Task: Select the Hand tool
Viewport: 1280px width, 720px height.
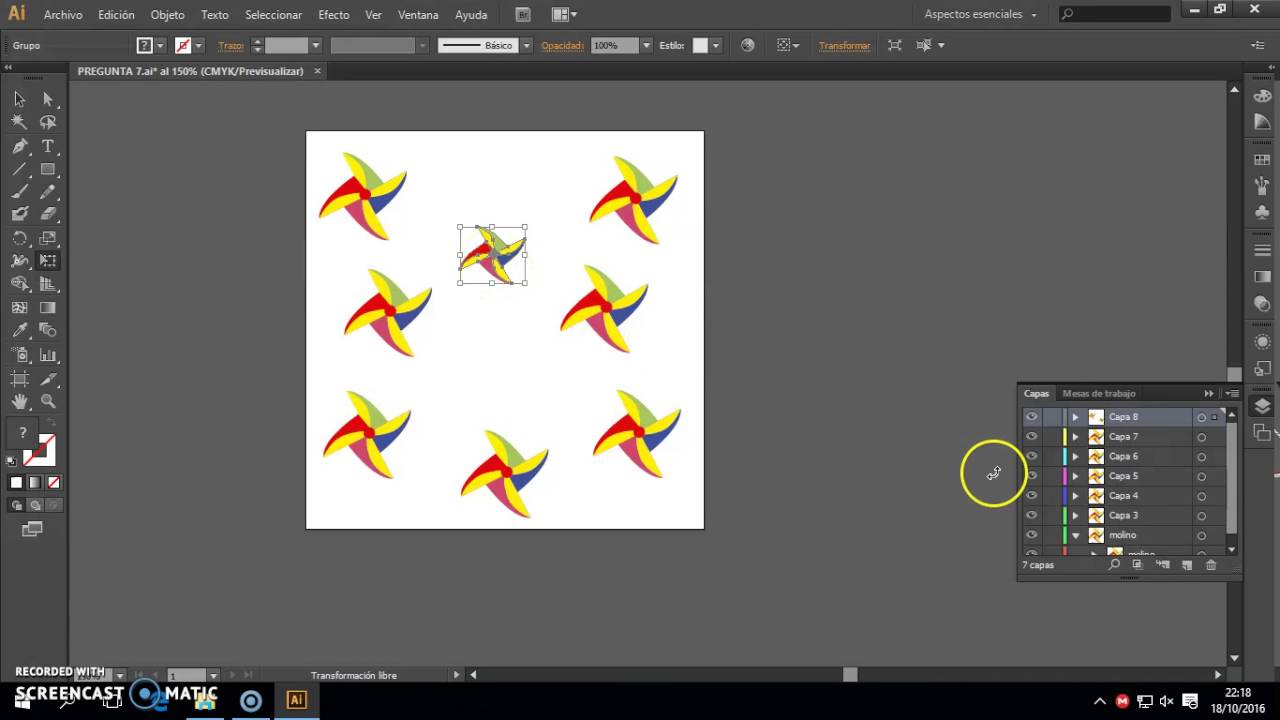Action: [19, 402]
